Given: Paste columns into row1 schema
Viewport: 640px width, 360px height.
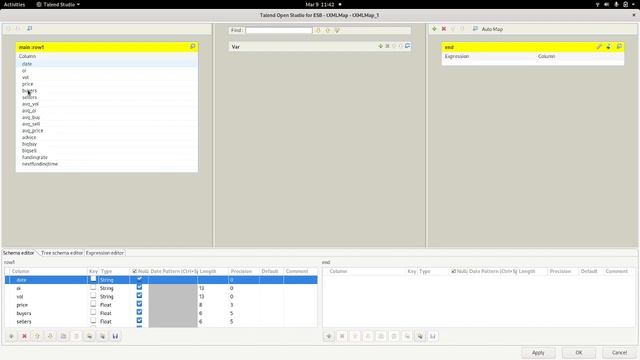Looking at the screenshot, I should 76,336.
